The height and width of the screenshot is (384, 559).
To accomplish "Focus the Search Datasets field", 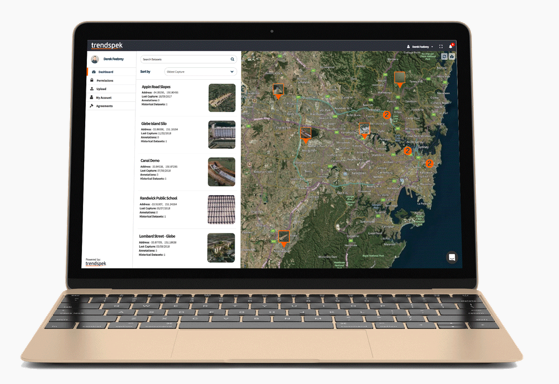I will tap(188, 59).
